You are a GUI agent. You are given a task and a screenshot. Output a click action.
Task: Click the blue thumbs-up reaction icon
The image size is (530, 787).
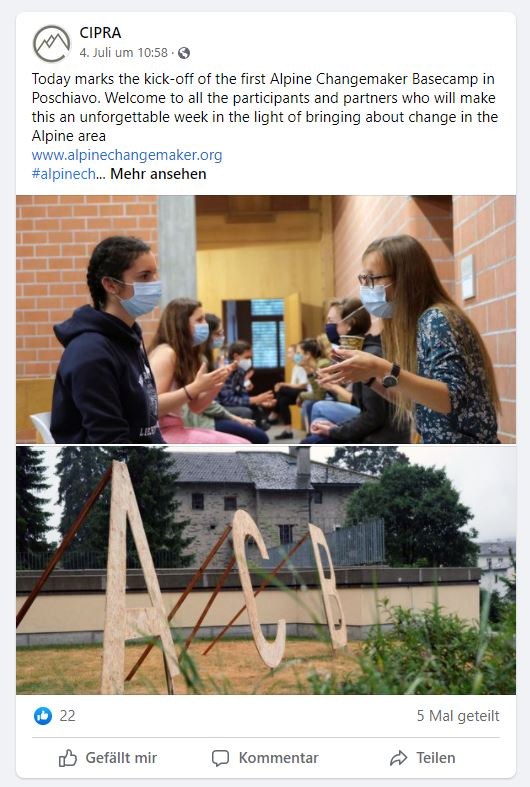[43, 716]
